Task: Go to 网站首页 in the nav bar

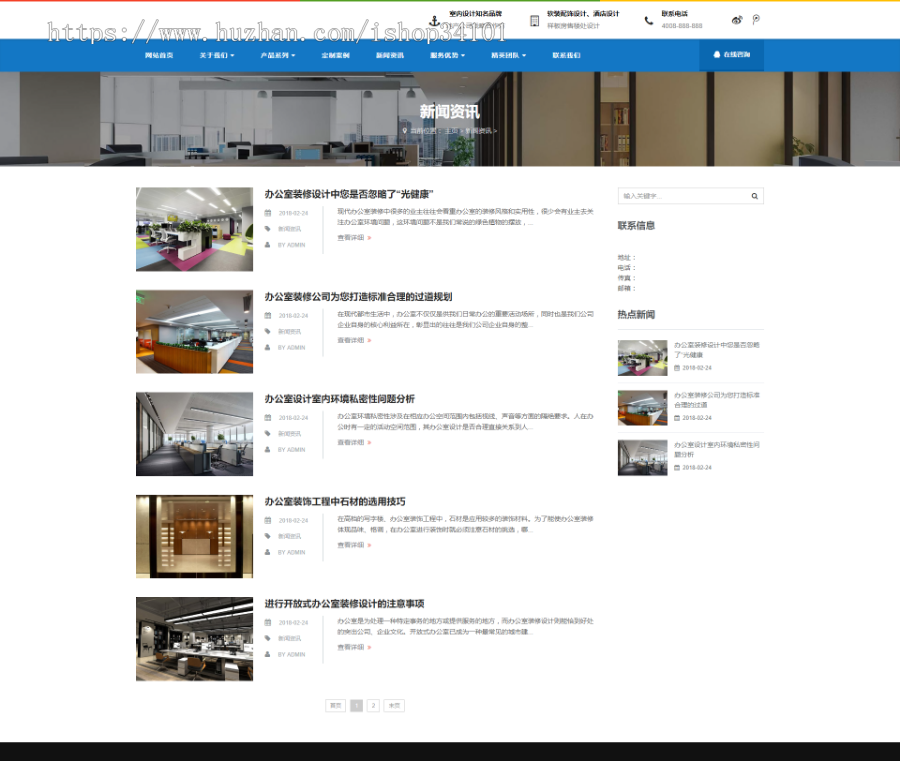Action: pyautogui.click(x=159, y=56)
